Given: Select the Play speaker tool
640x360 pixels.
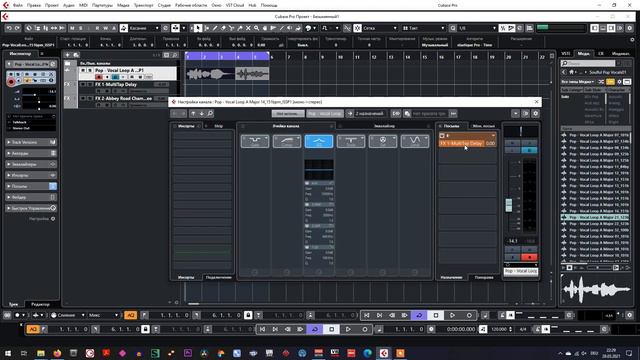Looking at the screenshot, I should (x=290, y=28).
